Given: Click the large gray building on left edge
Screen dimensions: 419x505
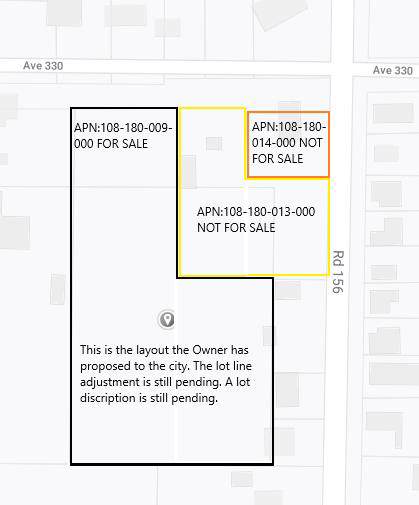Looking at the screenshot, I should point(14,232).
